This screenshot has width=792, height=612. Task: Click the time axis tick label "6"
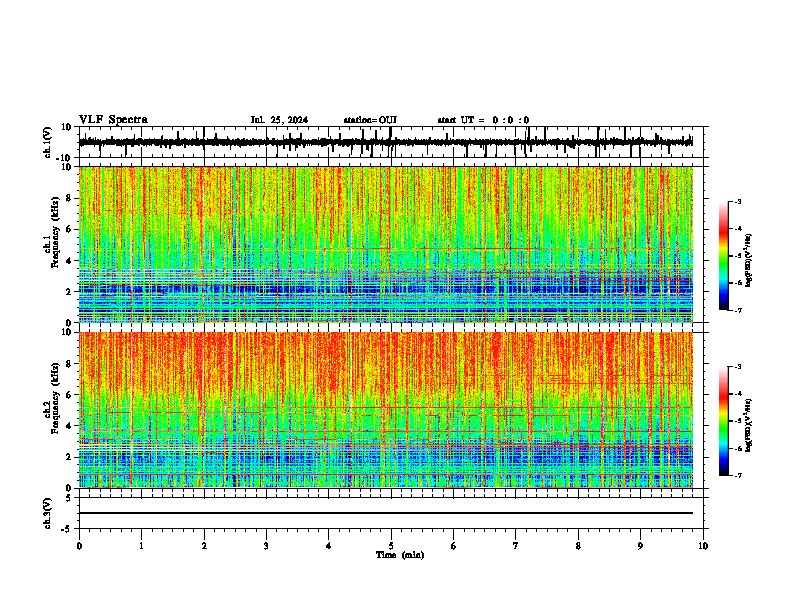pyautogui.click(x=454, y=546)
